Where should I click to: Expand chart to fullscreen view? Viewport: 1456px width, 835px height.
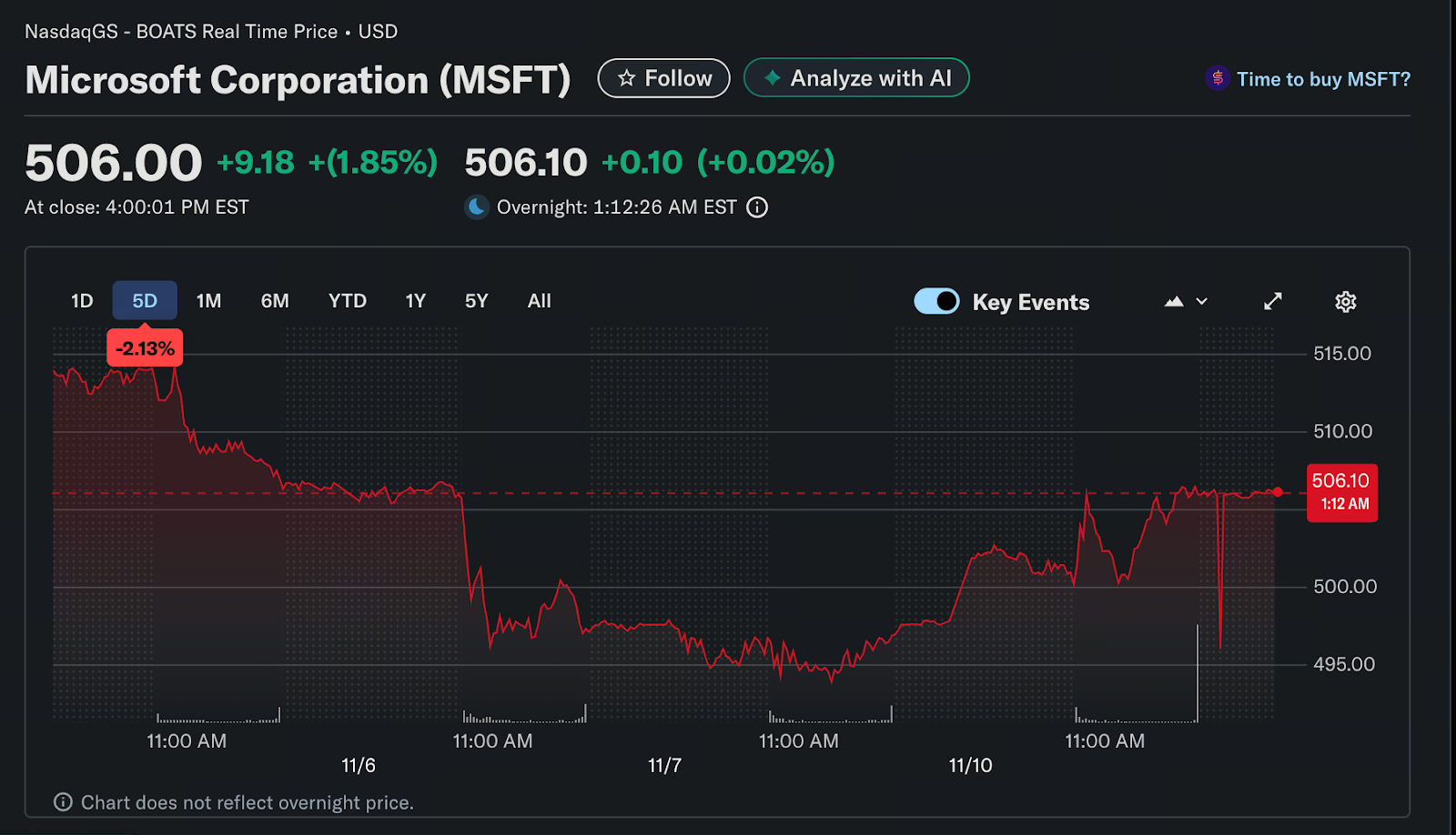(1272, 302)
